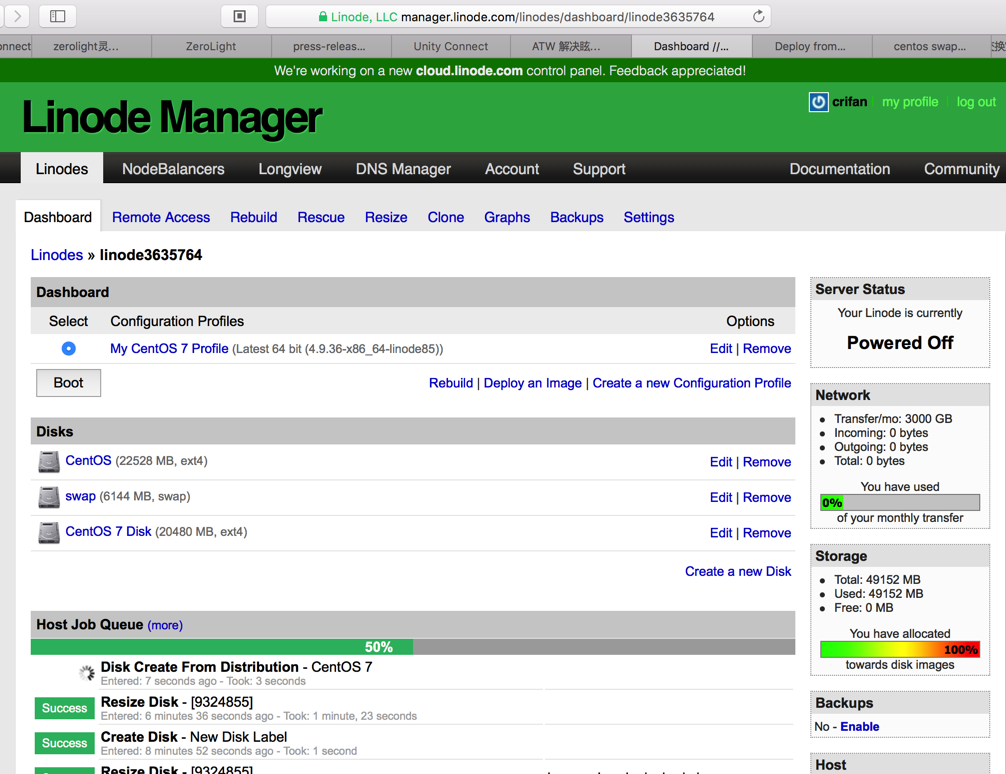Image resolution: width=1006 pixels, height=774 pixels.
Task: Switch to the Graphs sub-tab
Action: click(507, 217)
